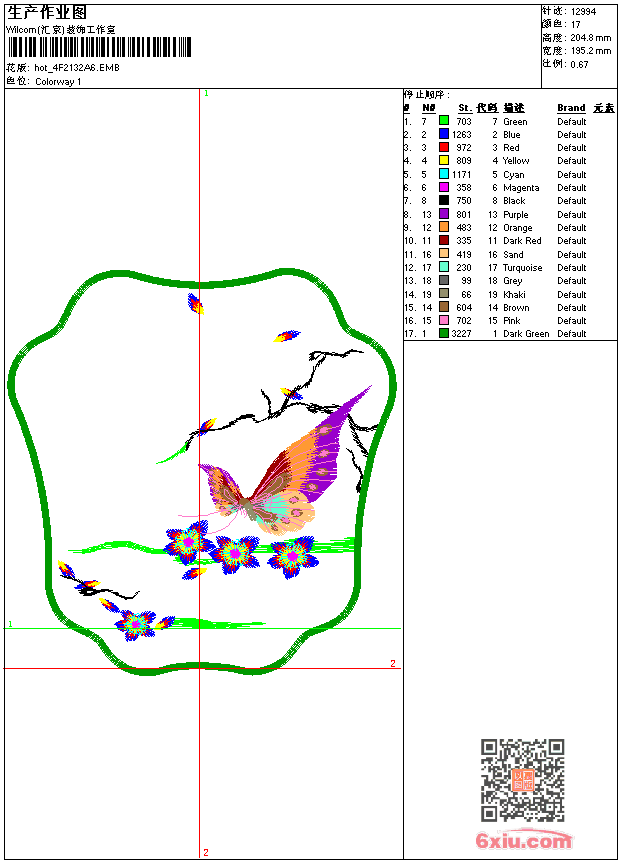This screenshot has width=620, height=860.
Task: Click 'Default' brand in the Pink row
Action: pos(572,321)
